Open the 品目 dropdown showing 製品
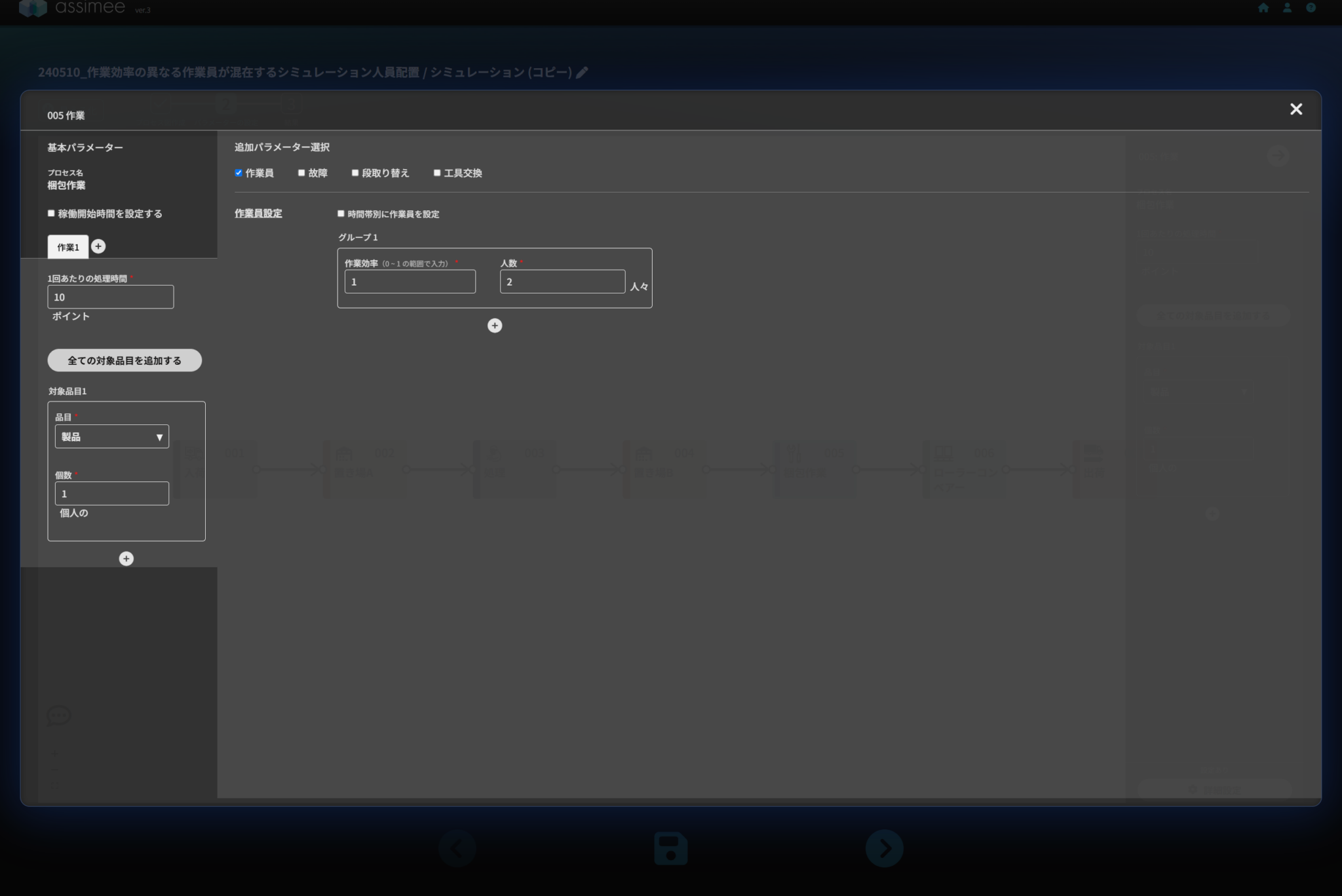 112,437
